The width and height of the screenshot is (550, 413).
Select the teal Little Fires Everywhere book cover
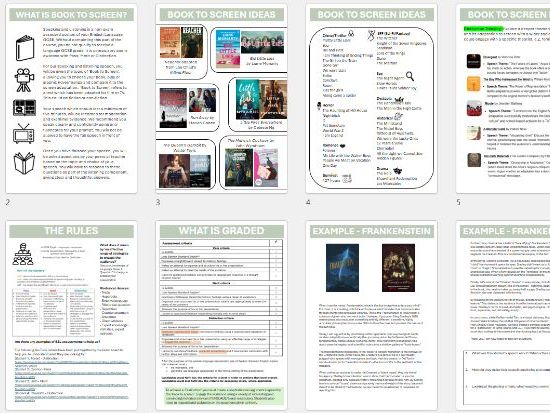(x=248, y=99)
